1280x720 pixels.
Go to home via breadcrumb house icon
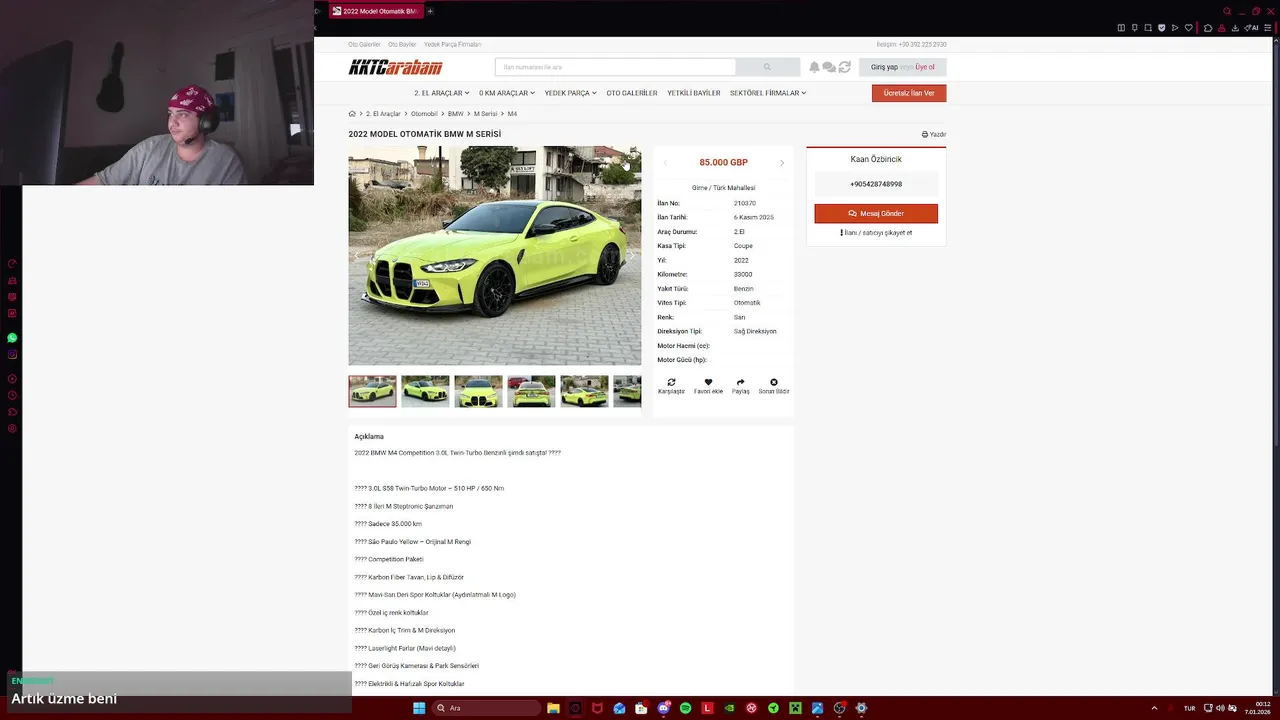(x=352, y=114)
